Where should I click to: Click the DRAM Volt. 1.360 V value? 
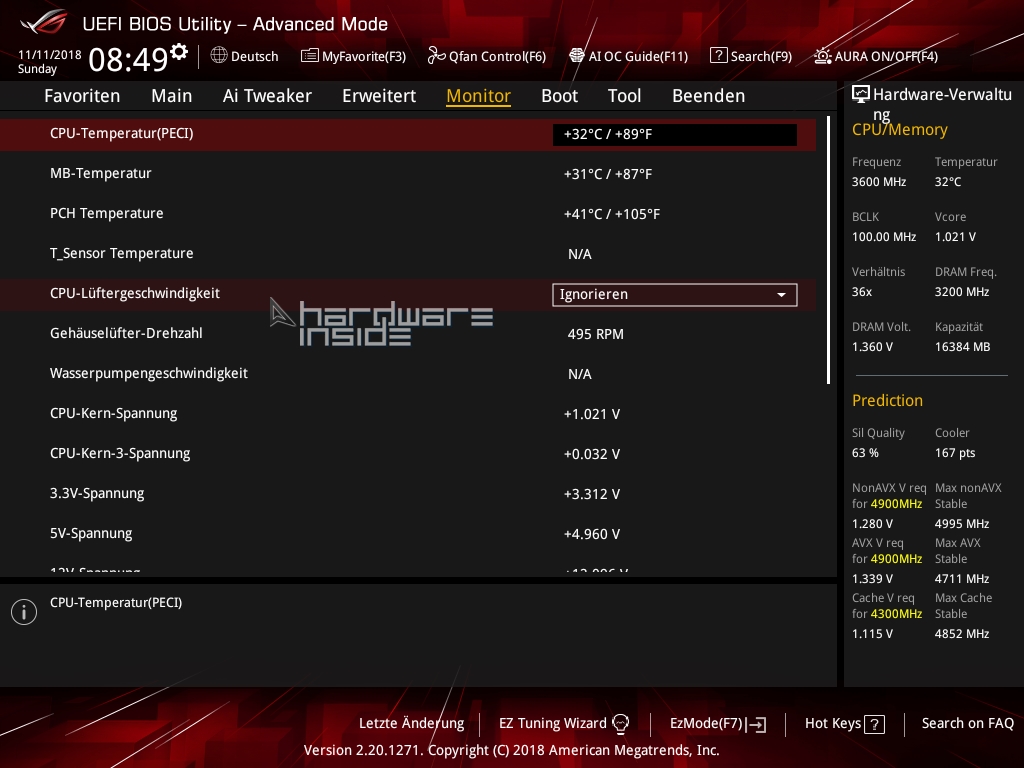(x=872, y=347)
